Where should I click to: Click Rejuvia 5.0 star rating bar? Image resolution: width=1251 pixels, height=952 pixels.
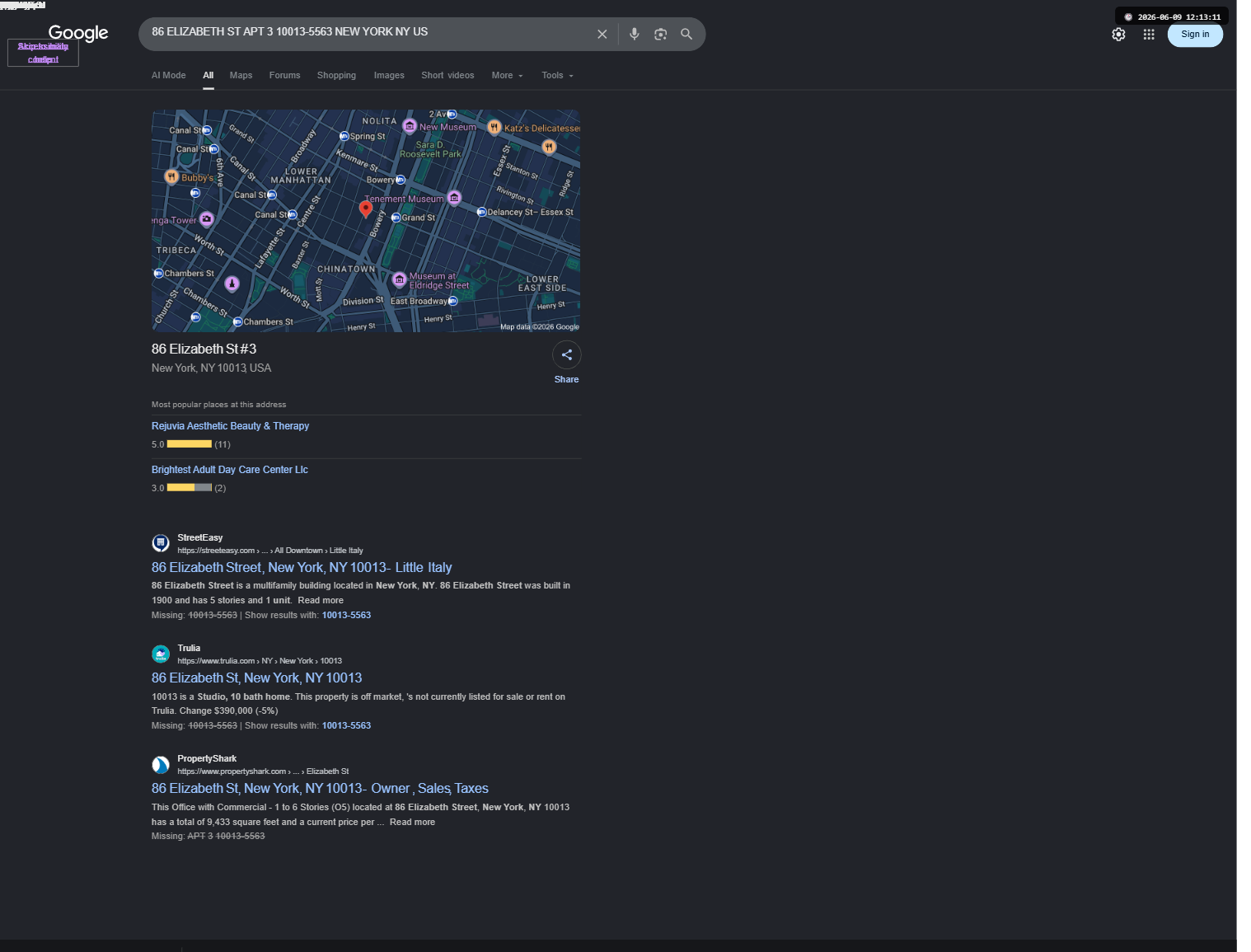click(190, 444)
